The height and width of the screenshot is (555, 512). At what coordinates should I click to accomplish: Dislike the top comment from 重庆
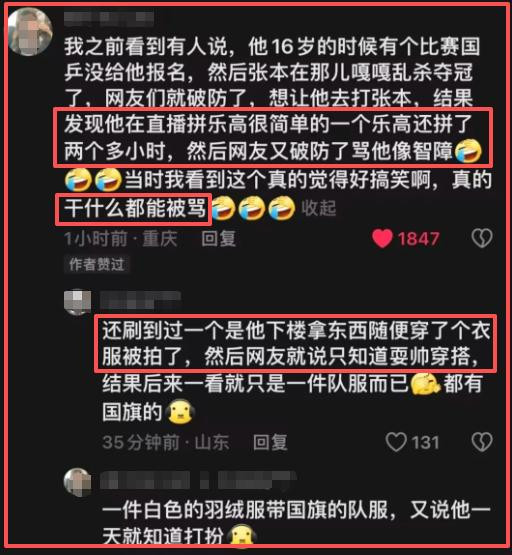pos(482,238)
